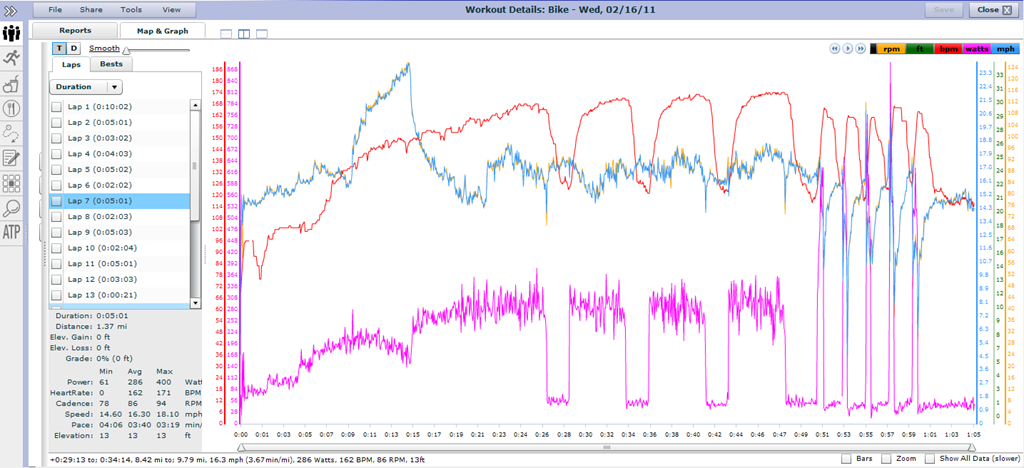Open the Tools menu
The width and height of the screenshot is (1024, 468).
click(131, 10)
